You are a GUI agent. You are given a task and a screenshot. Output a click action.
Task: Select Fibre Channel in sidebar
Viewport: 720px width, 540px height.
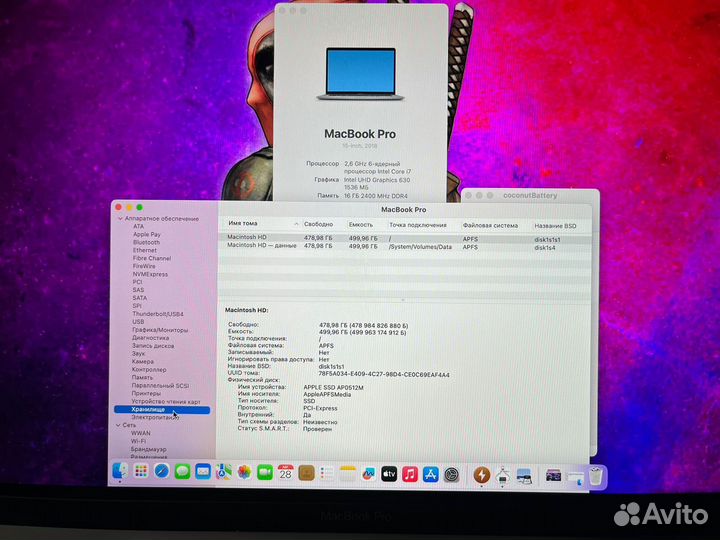click(x=152, y=258)
